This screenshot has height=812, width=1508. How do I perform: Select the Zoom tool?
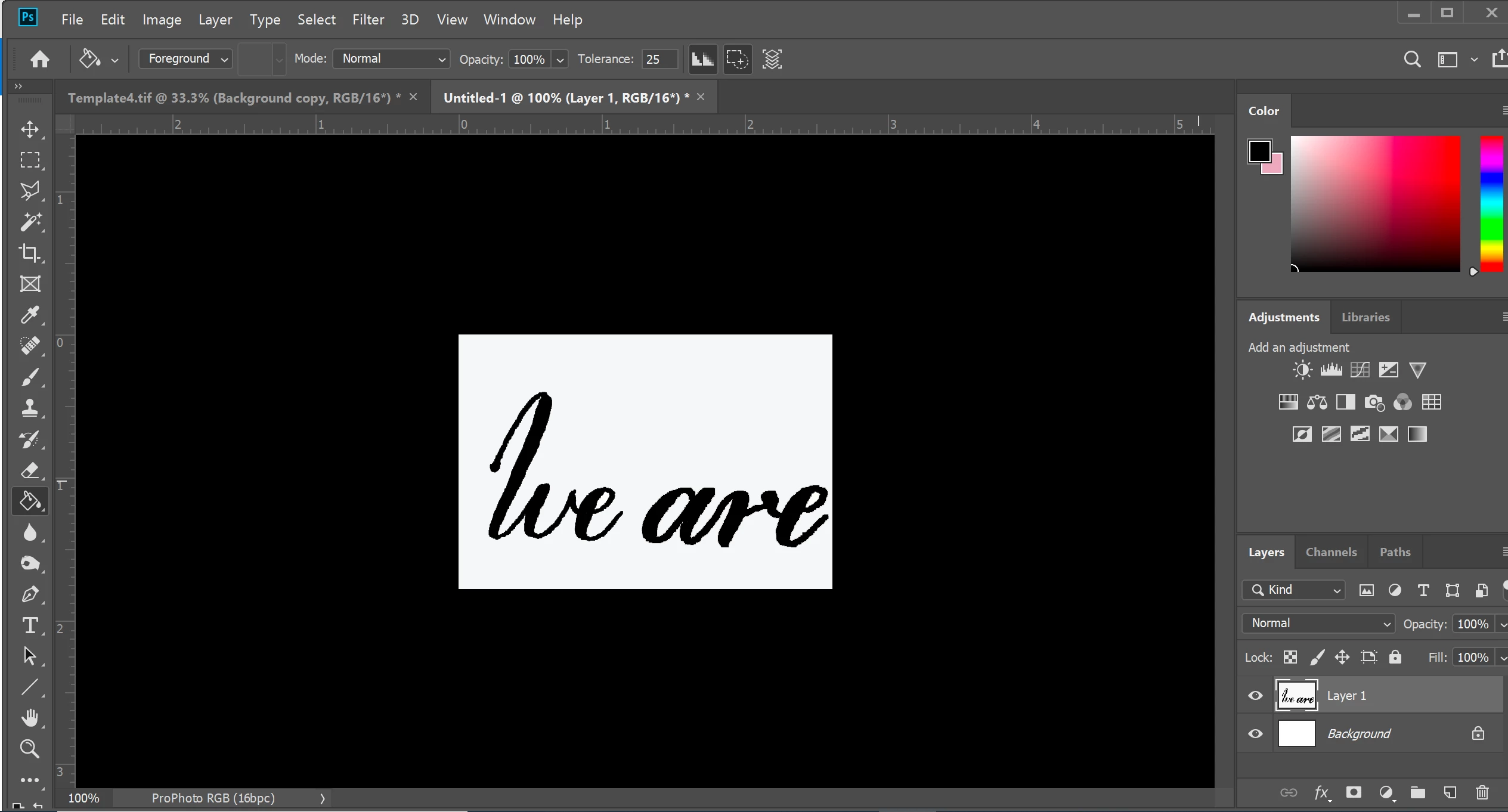click(x=30, y=749)
